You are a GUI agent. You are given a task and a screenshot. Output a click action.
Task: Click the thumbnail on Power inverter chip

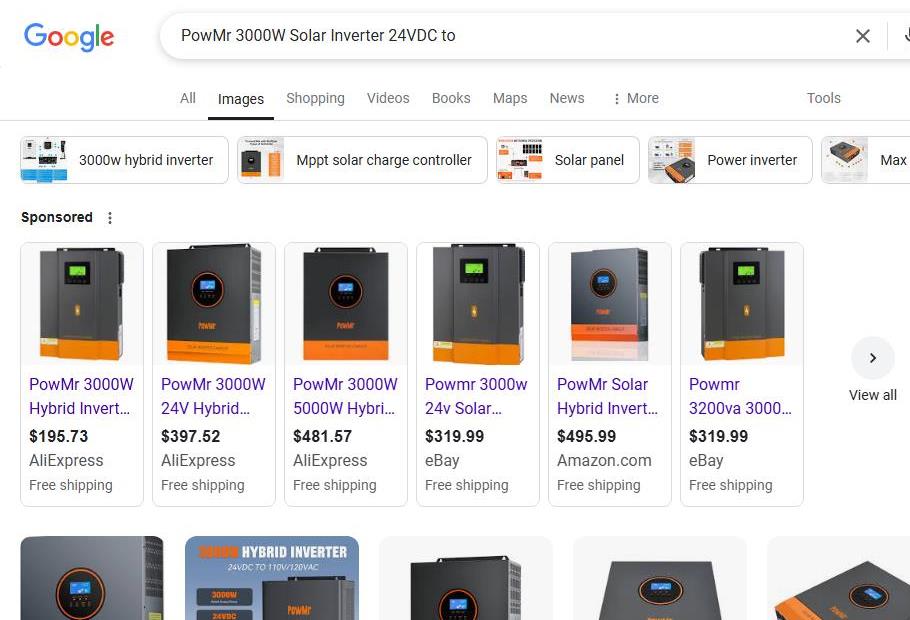coord(671,160)
